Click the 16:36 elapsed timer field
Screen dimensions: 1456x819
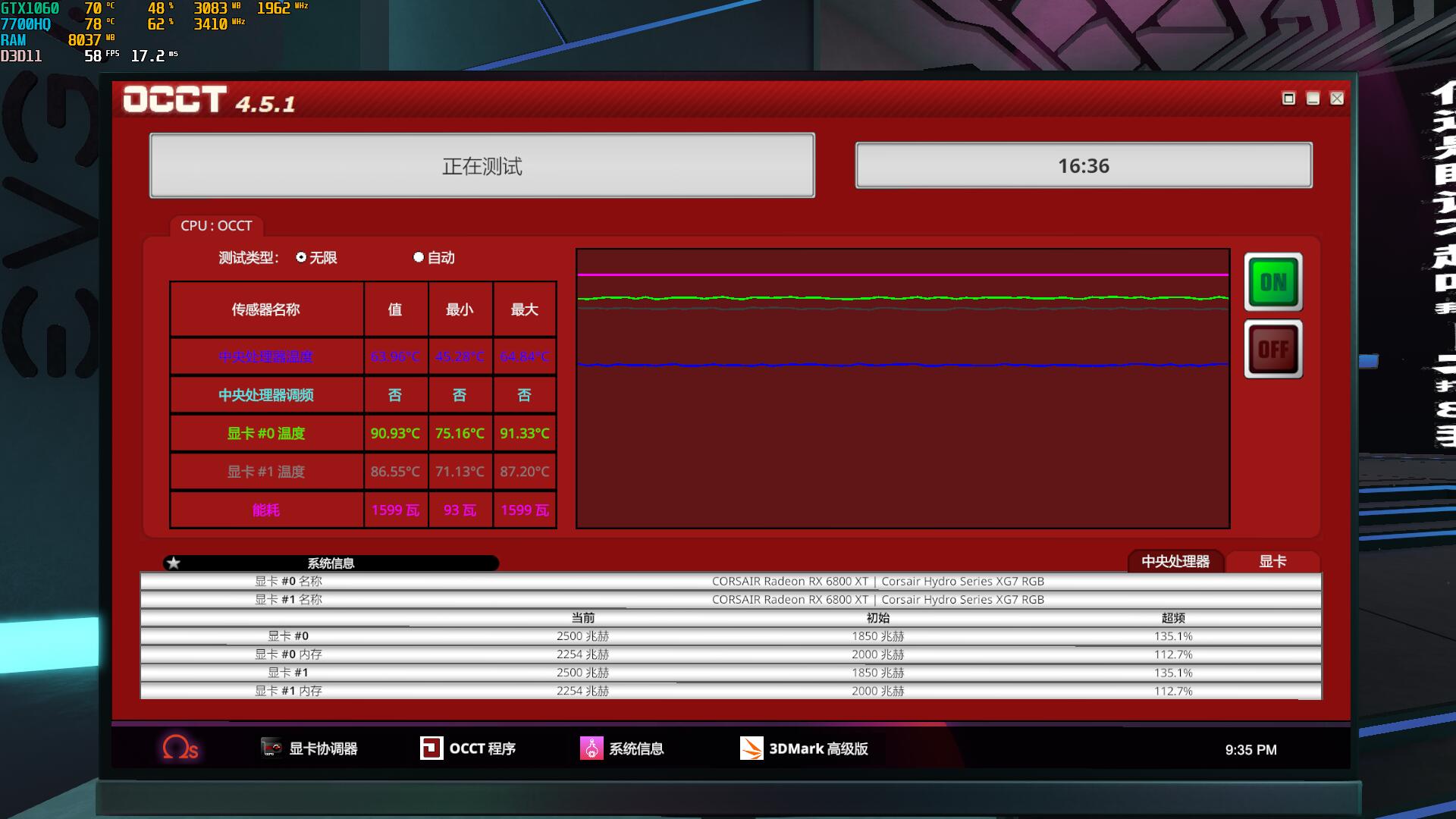1084,165
